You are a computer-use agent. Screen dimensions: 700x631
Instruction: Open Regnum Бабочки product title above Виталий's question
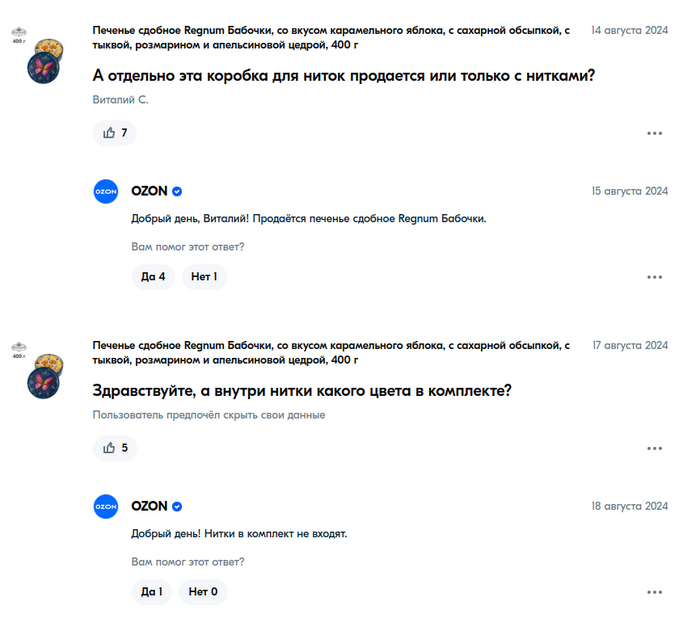click(x=330, y=38)
